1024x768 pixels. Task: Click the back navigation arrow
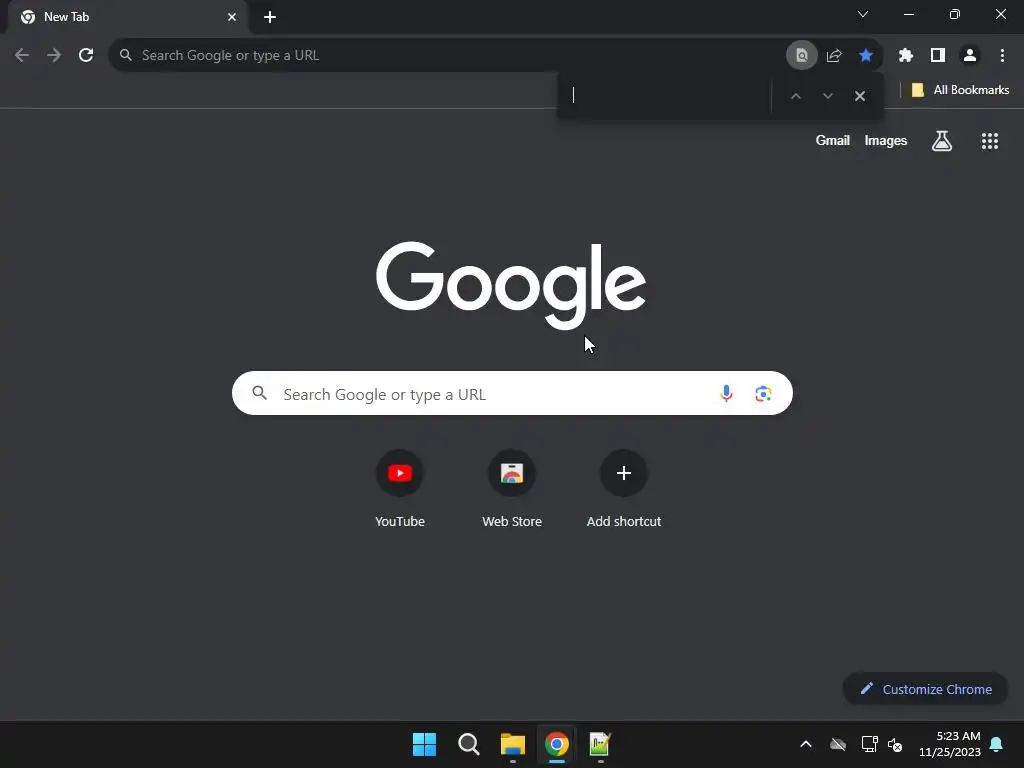coord(22,56)
